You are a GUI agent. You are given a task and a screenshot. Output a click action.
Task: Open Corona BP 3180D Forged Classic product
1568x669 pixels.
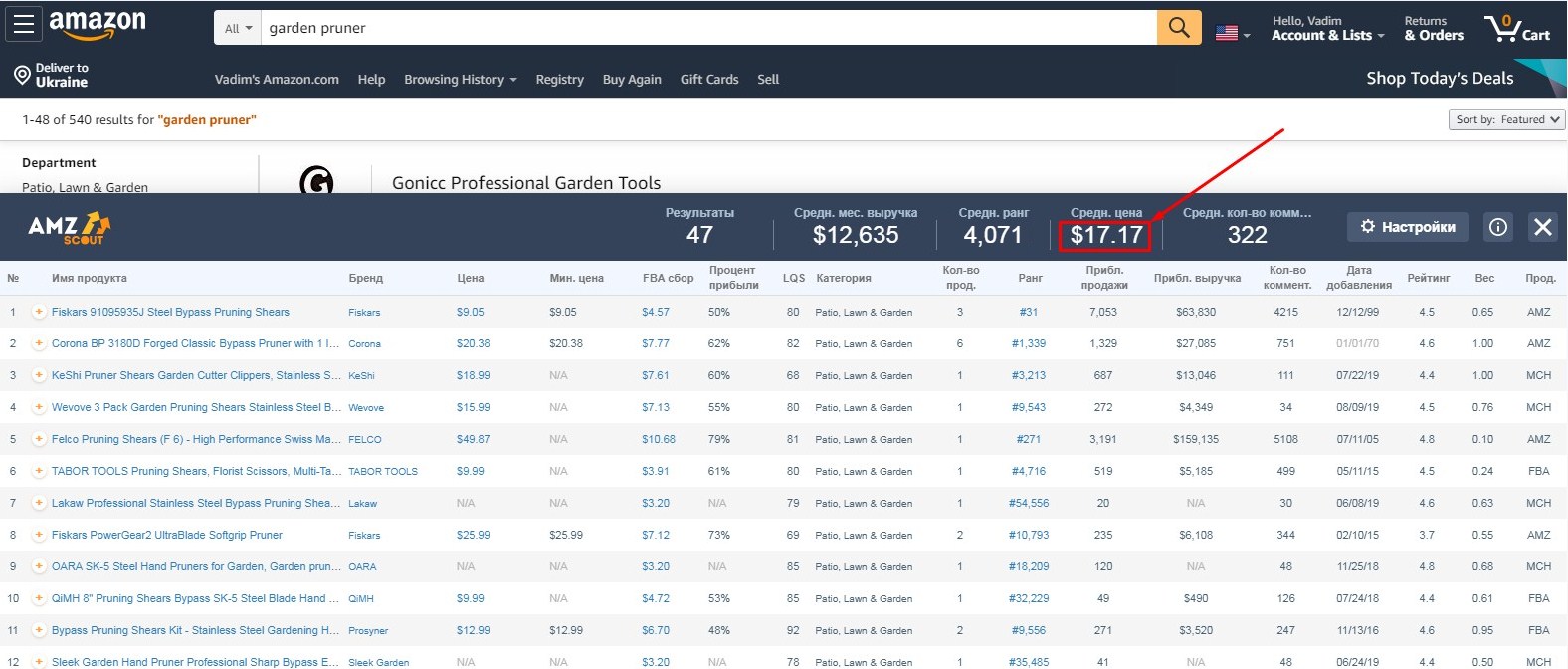[x=195, y=343]
